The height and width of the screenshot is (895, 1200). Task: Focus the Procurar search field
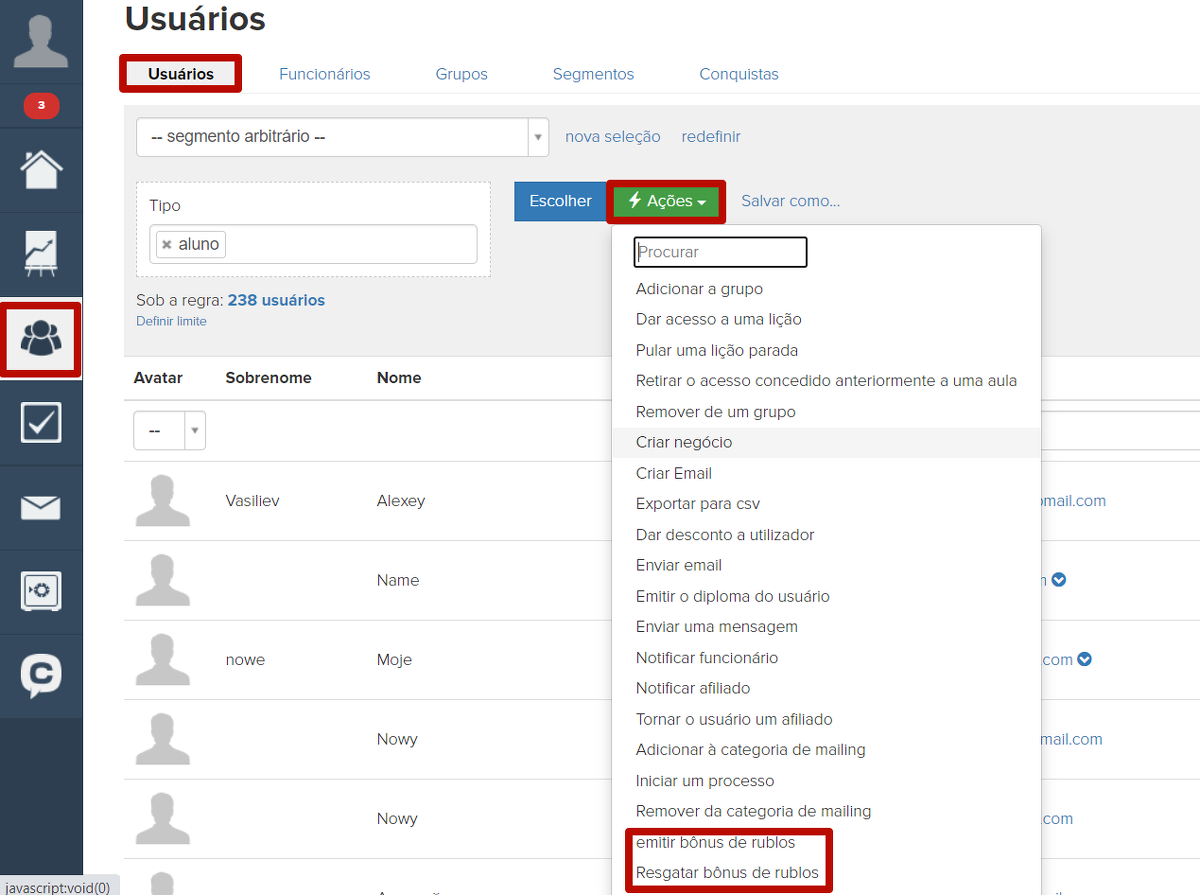pyautogui.click(x=720, y=252)
